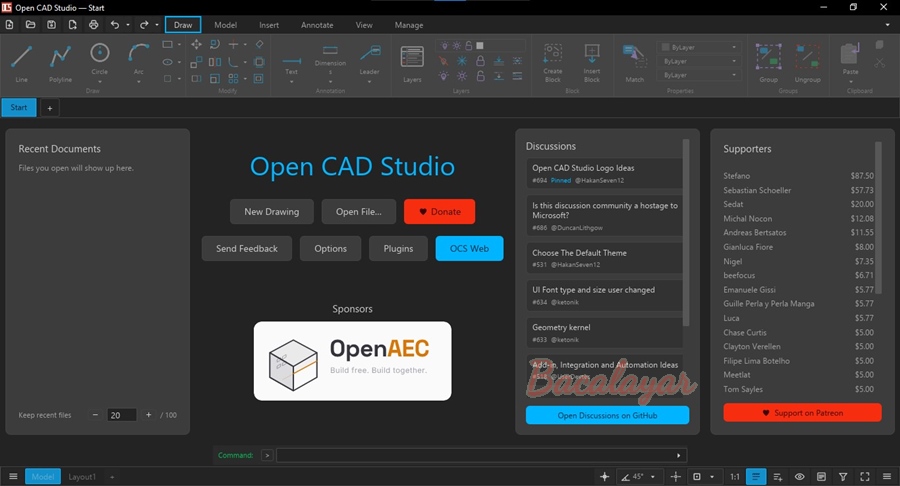This screenshot has width=900, height=486.
Task: Toggle the 1:1 scale status button
Action: pyautogui.click(x=735, y=476)
